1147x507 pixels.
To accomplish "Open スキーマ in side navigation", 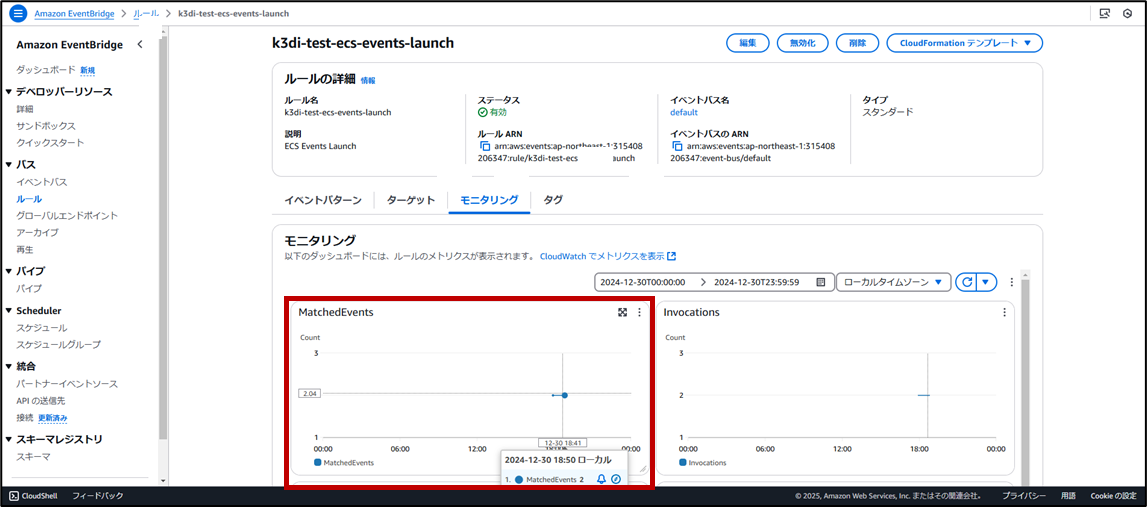I will [34, 457].
